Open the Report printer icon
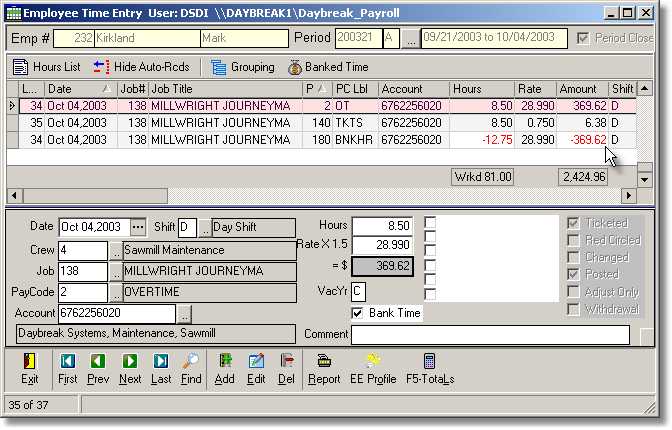The image size is (672, 430). [x=324, y=361]
